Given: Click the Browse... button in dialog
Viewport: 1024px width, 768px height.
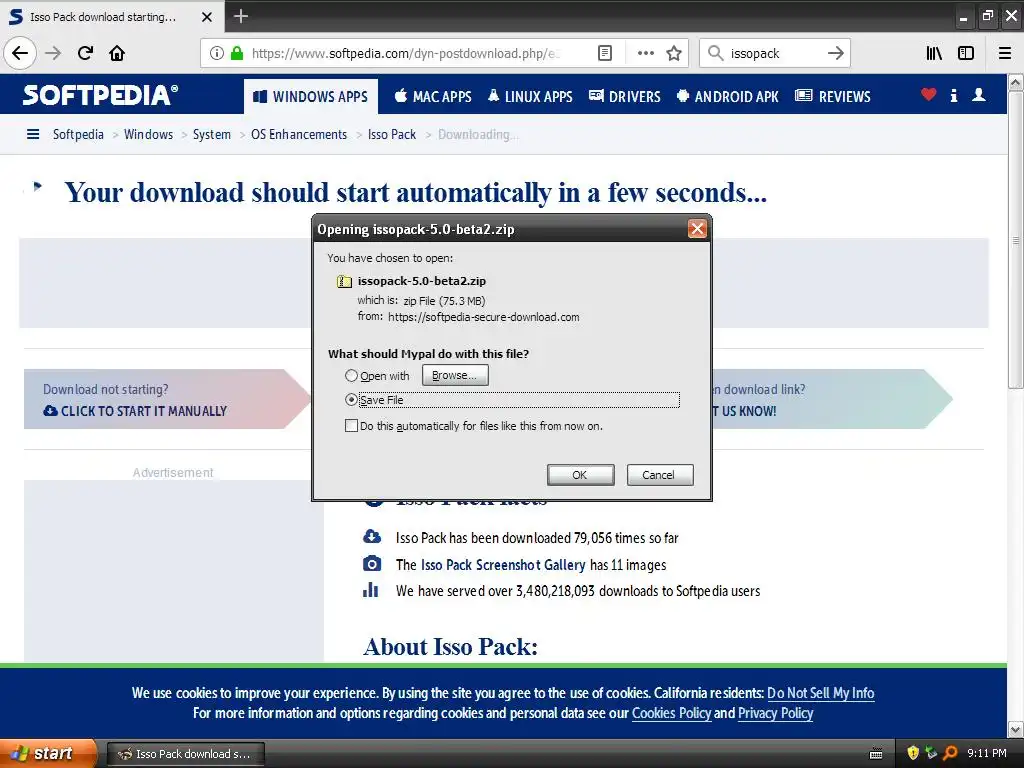Looking at the screenshot, I should (x=455, y=376).
